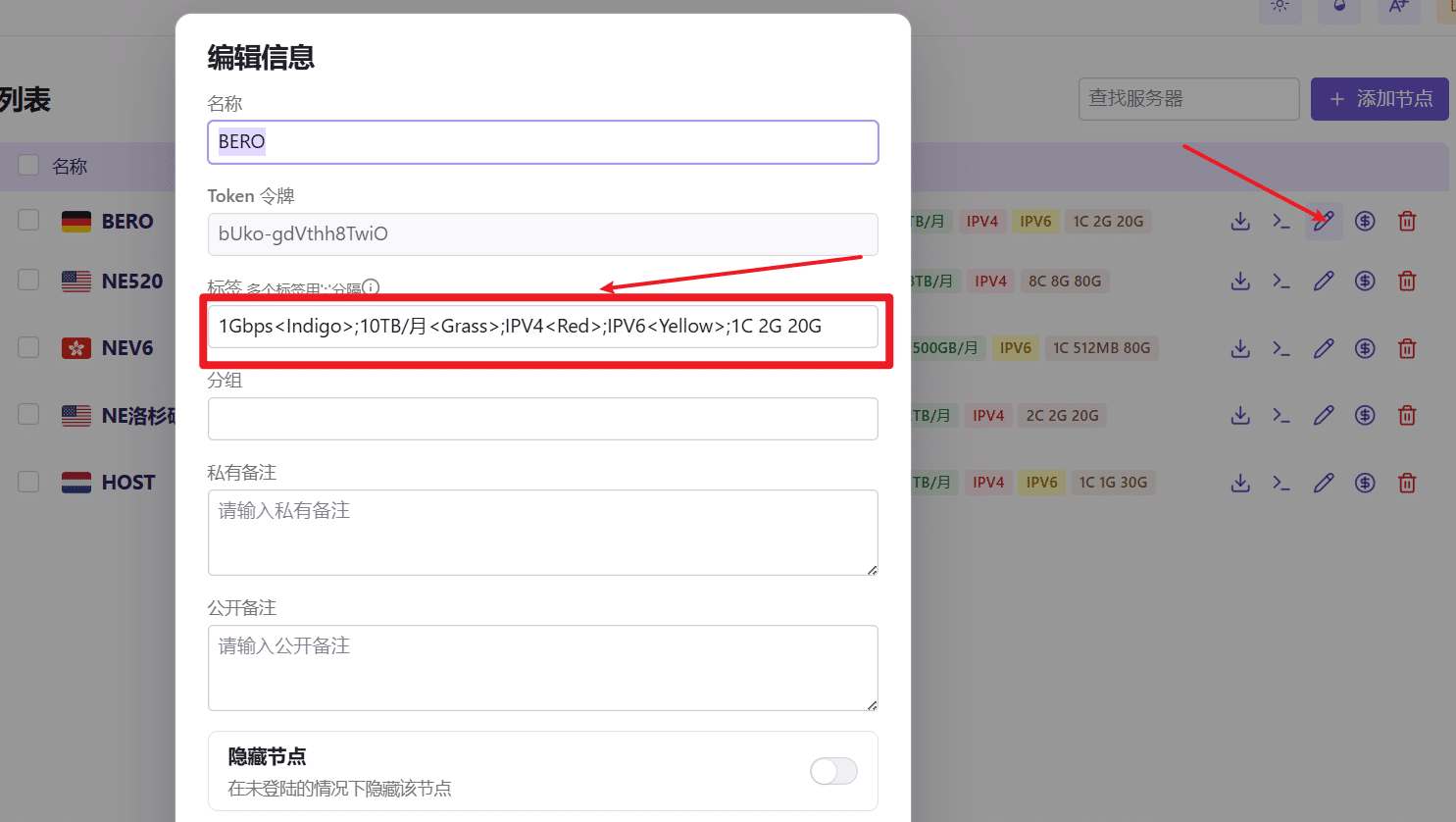Select the NEV6 row checkbox

29,347
